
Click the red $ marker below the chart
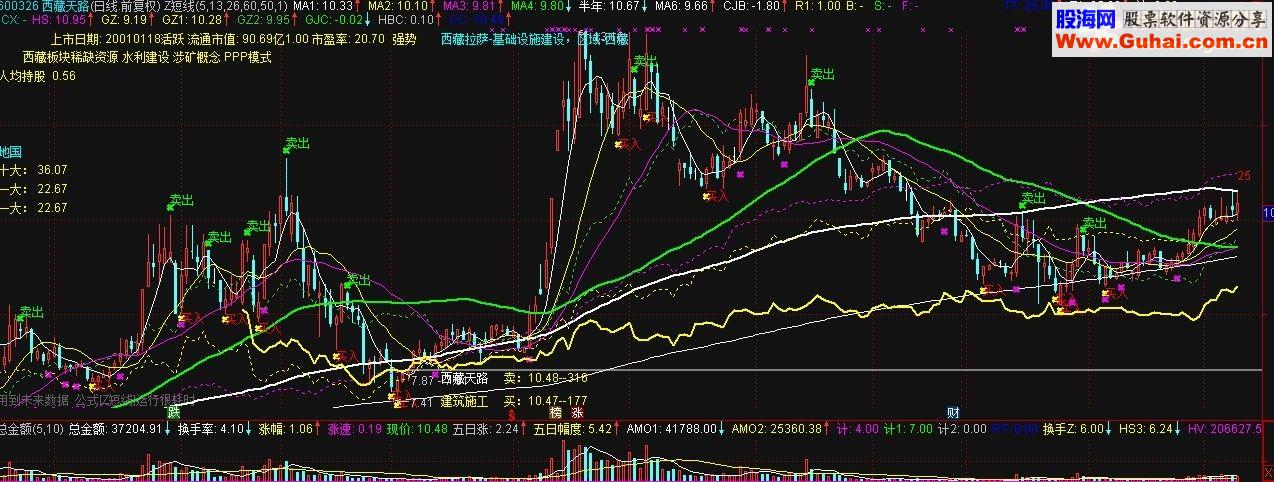pyautogui.click(x=511, y=412)
